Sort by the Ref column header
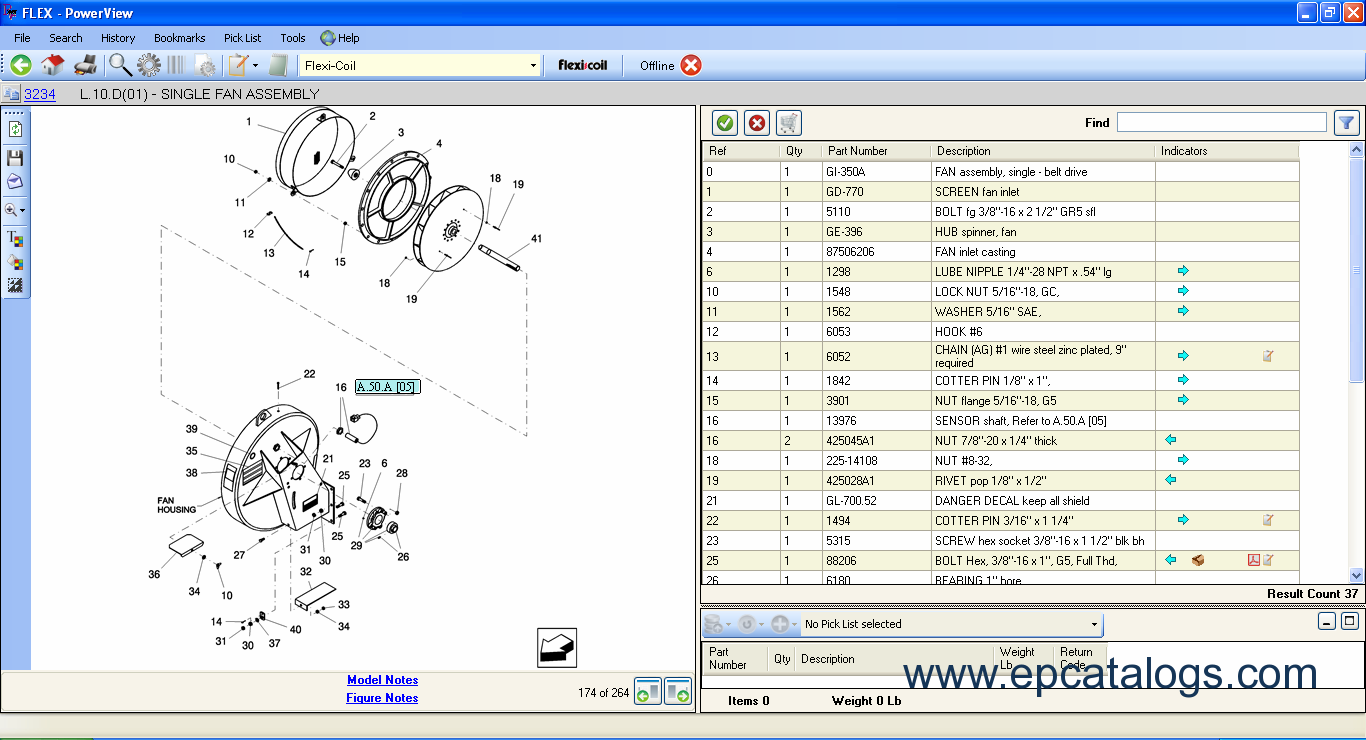1366x740 pixels. pos(741,151)
